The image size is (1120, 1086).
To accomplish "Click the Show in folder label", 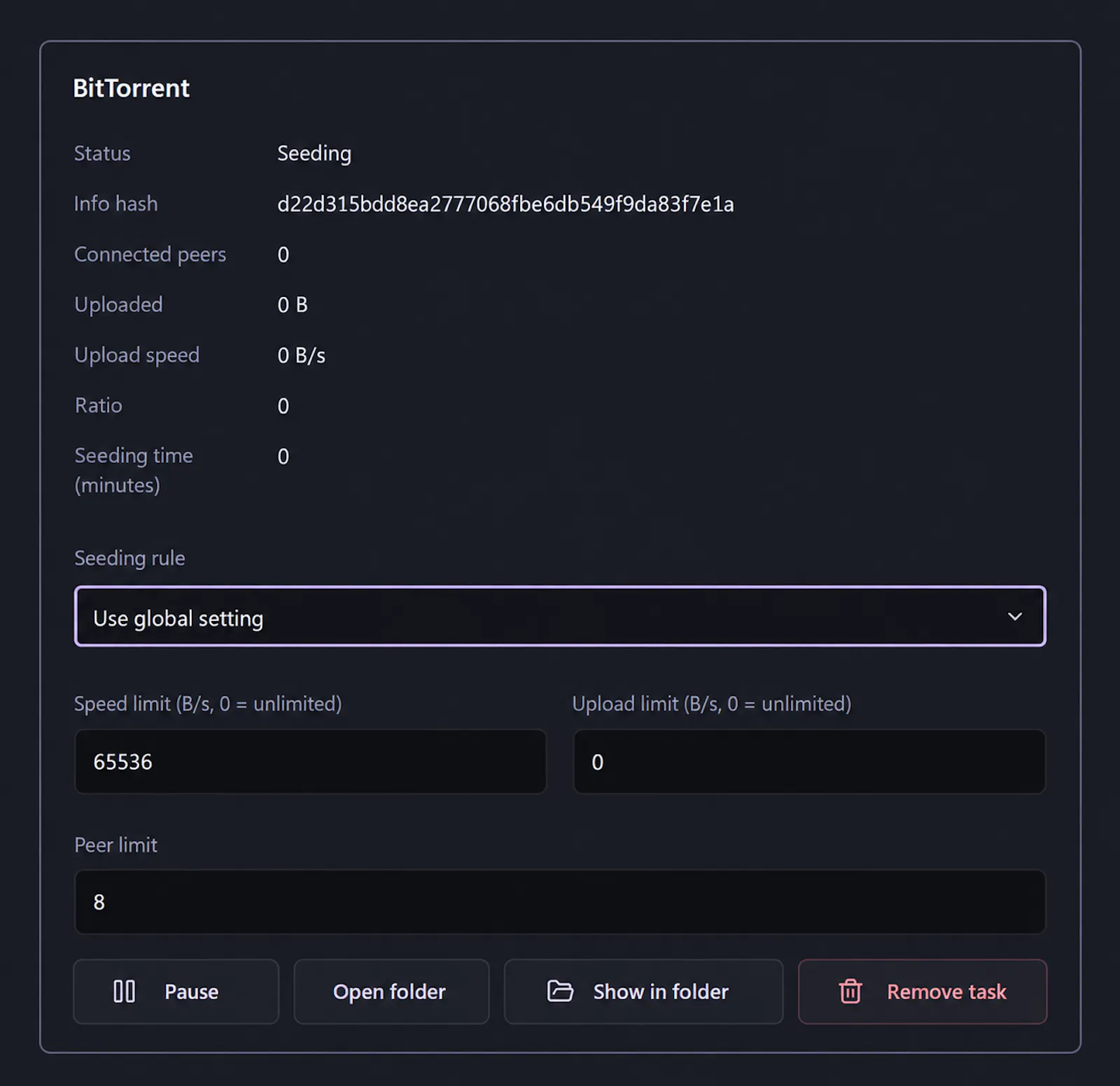I will click(661, 992).
